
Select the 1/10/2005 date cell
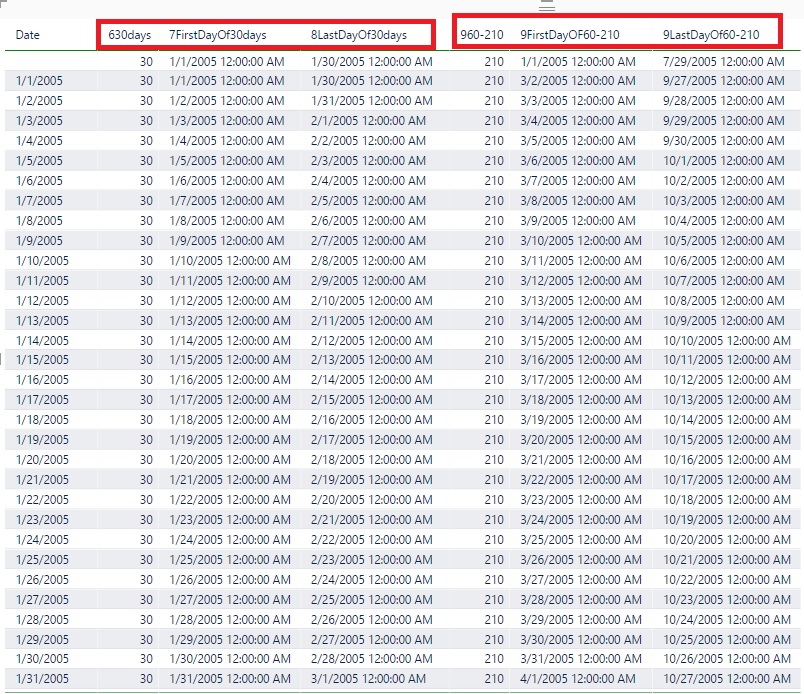(x=42, y=261)
